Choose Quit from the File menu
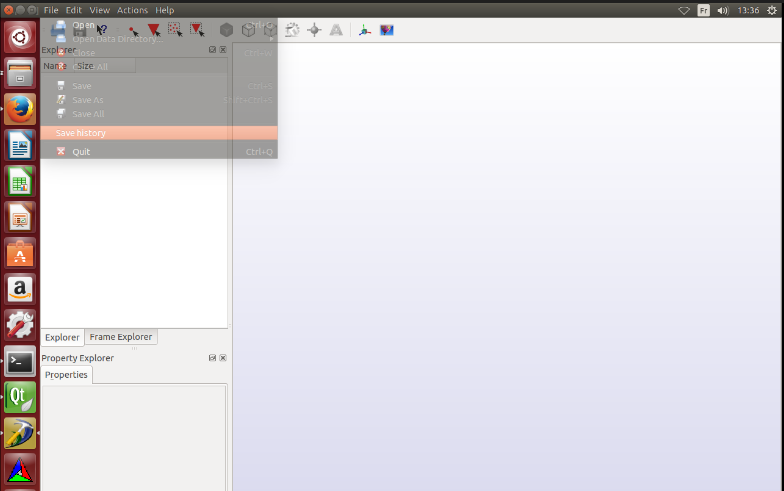 point(81,152)
